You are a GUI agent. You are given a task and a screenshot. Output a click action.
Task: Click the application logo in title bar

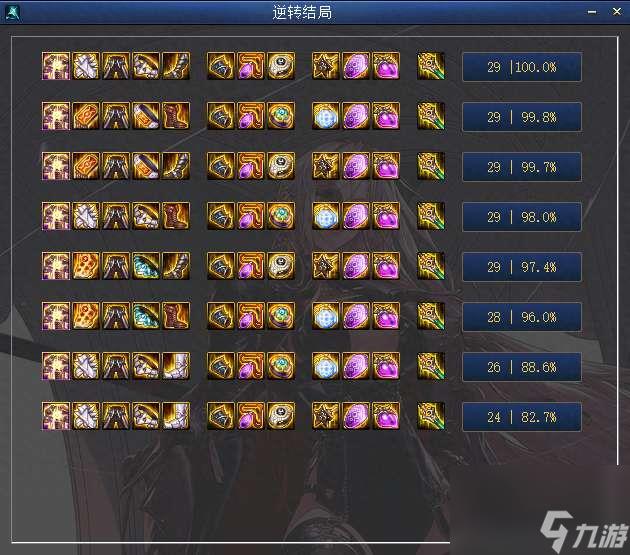pyautogui.click(x=12, y=12)
